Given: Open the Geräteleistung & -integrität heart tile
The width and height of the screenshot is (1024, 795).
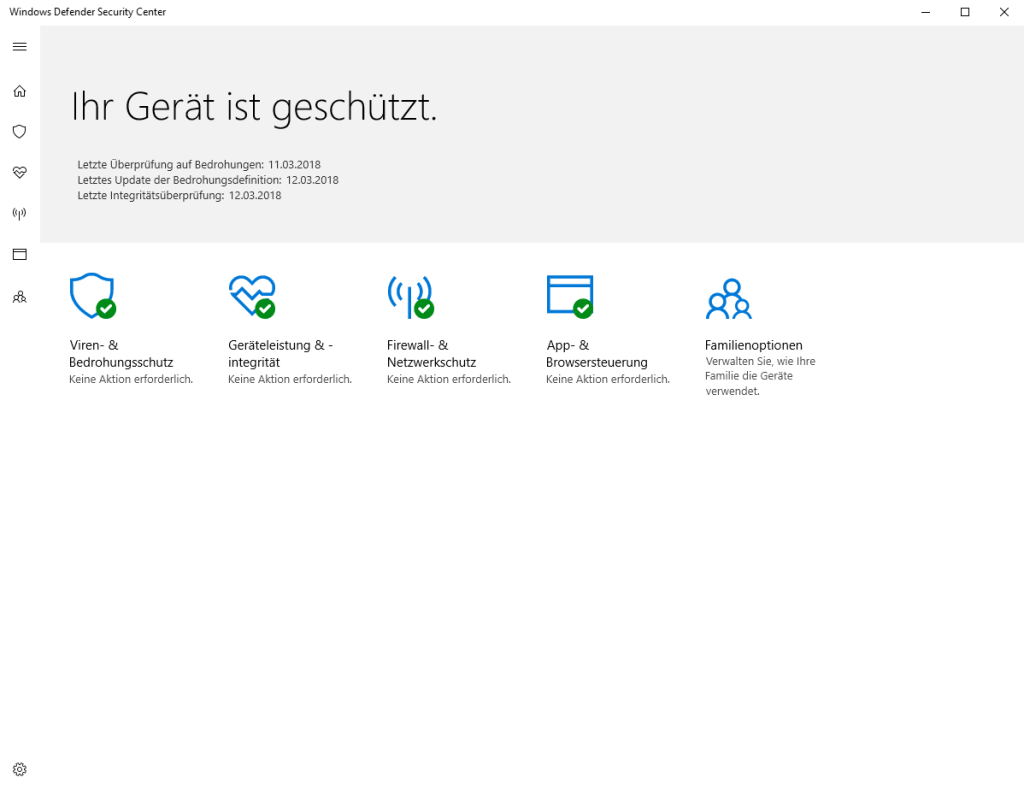Looking at the screenshot, I should point(252,296).
